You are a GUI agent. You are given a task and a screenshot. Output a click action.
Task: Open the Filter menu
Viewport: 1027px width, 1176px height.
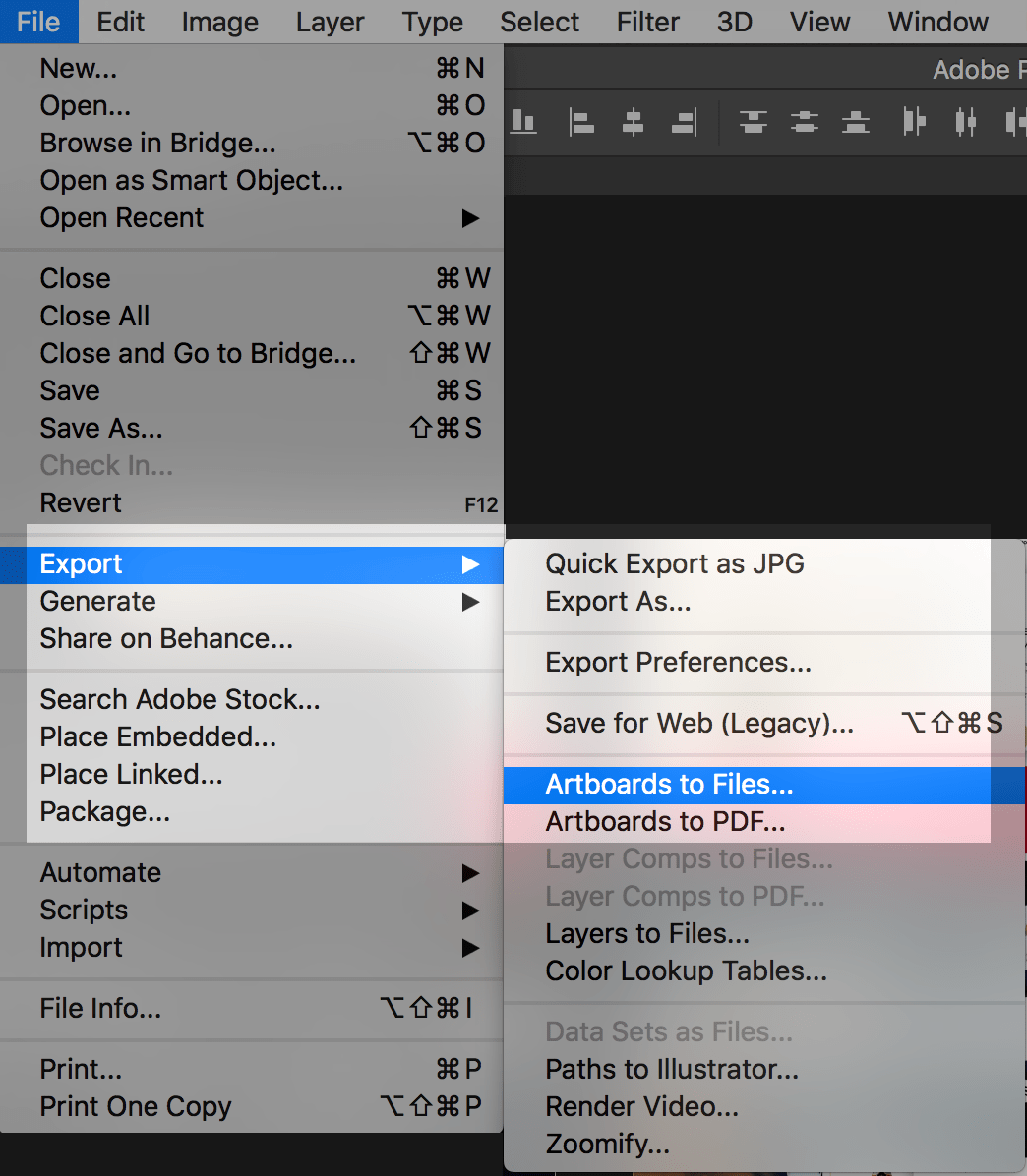click(x=647, y=22)
